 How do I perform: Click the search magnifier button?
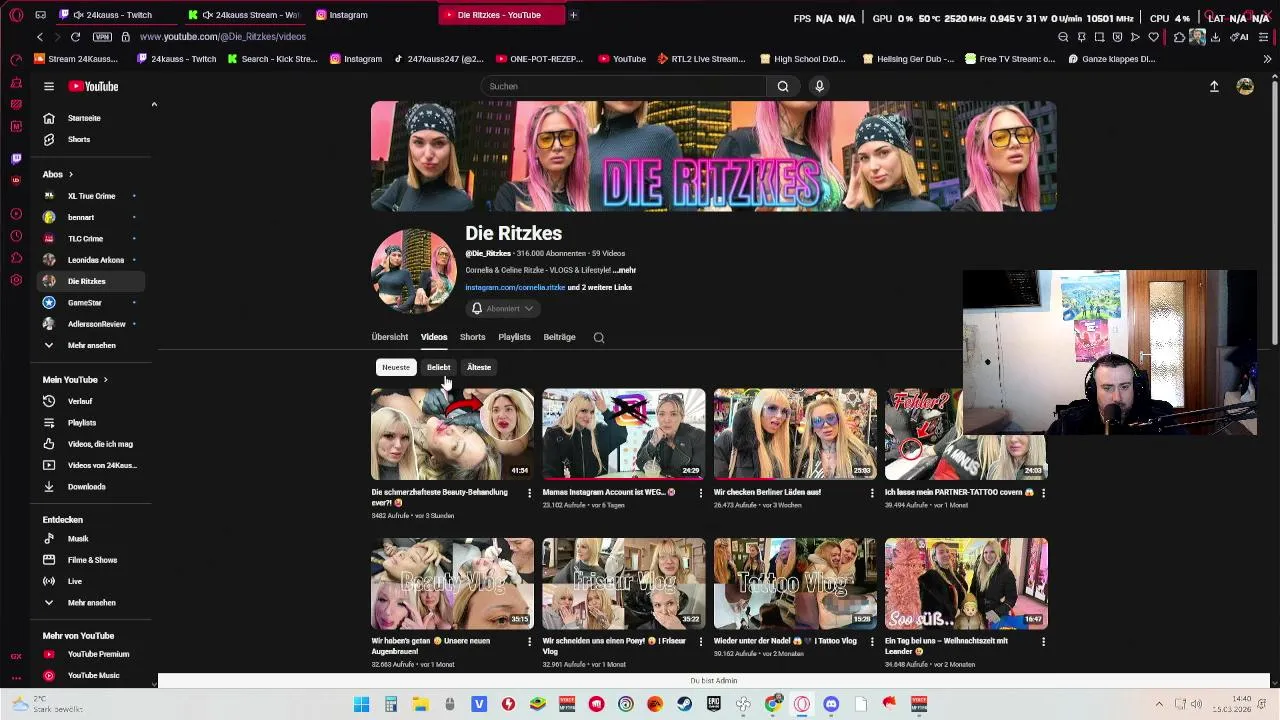(783, 86)
